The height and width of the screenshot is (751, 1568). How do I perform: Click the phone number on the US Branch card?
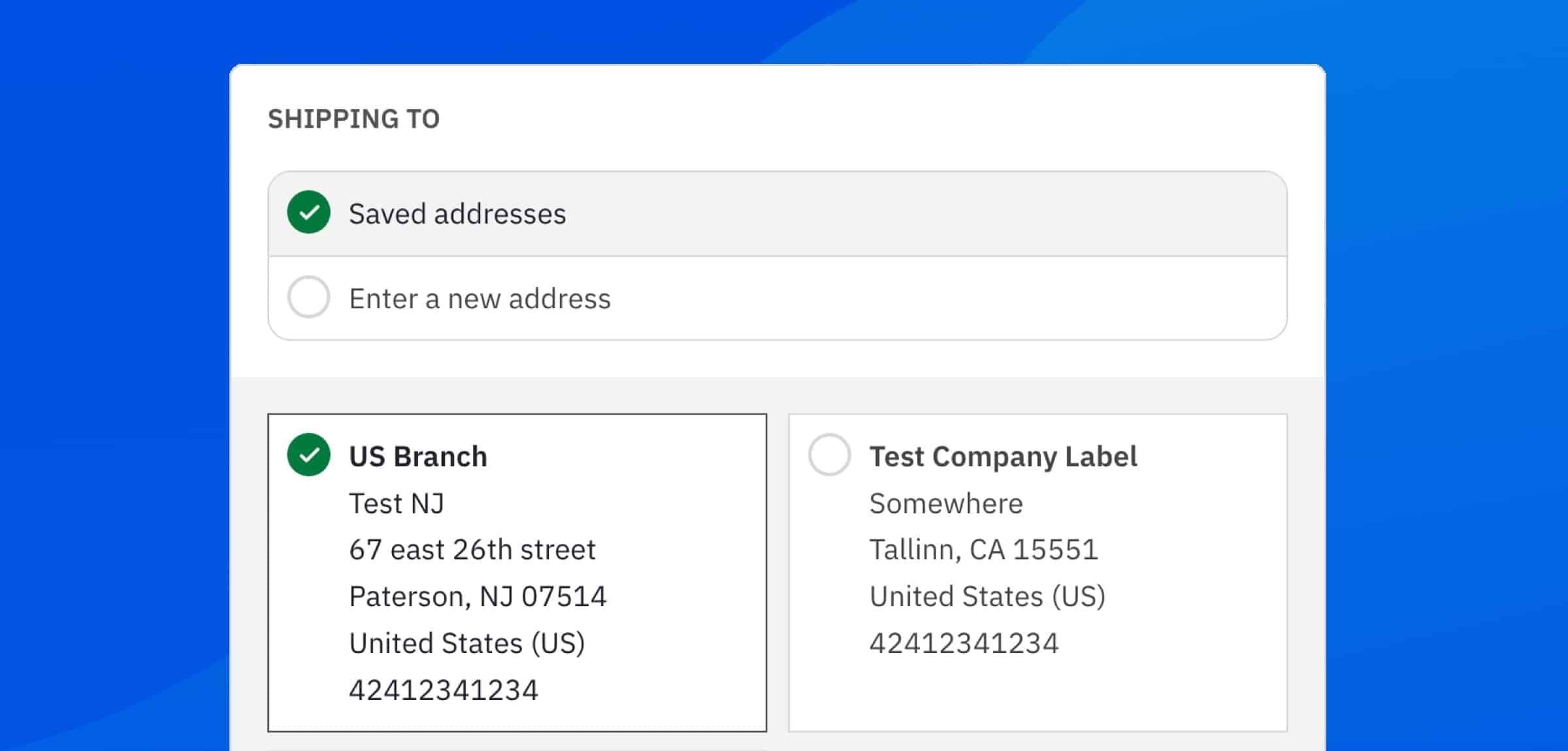(445, 689)
